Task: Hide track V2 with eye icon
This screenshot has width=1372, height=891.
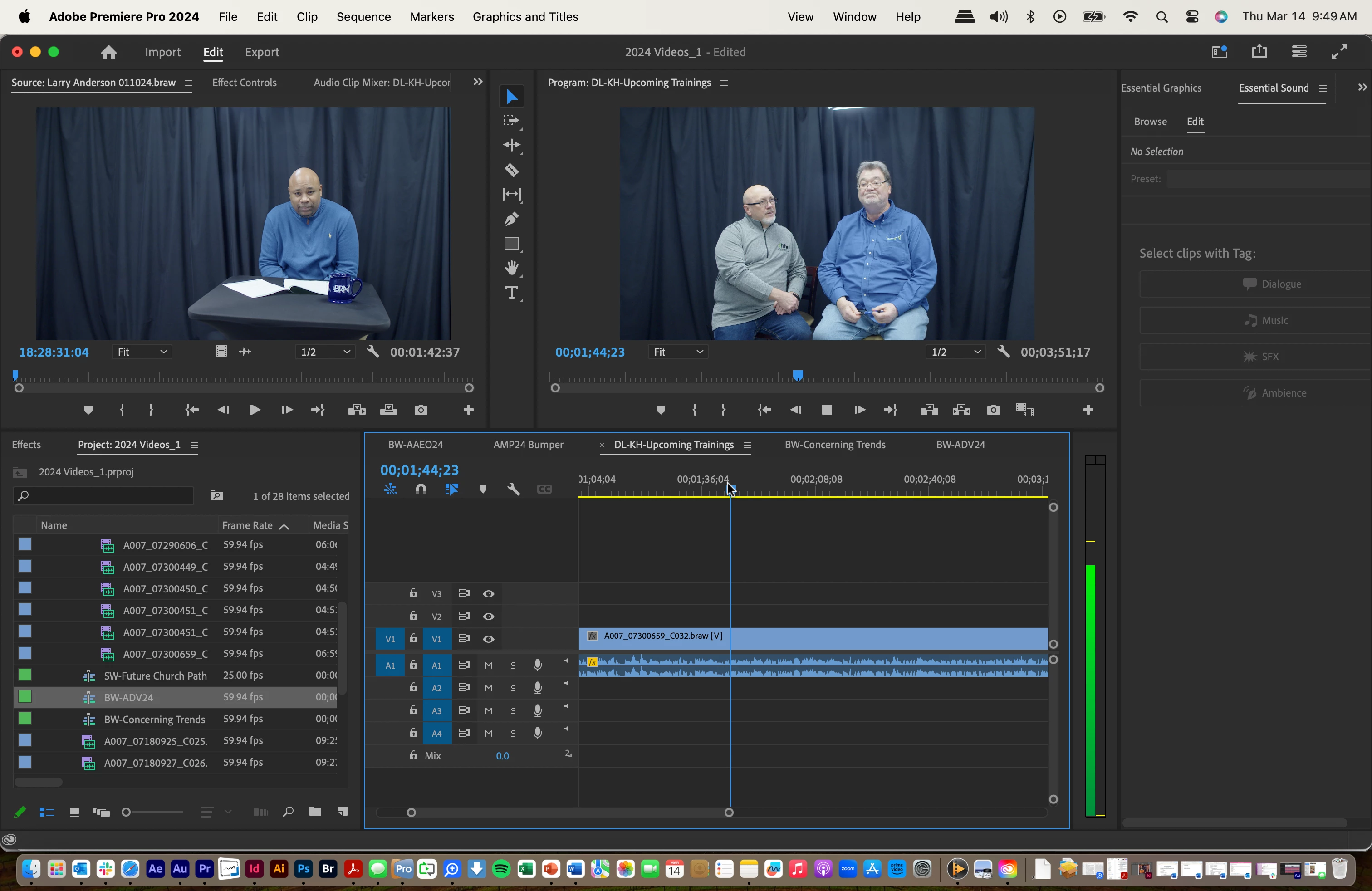Action: pyautogui.click(x=488, y=617)
